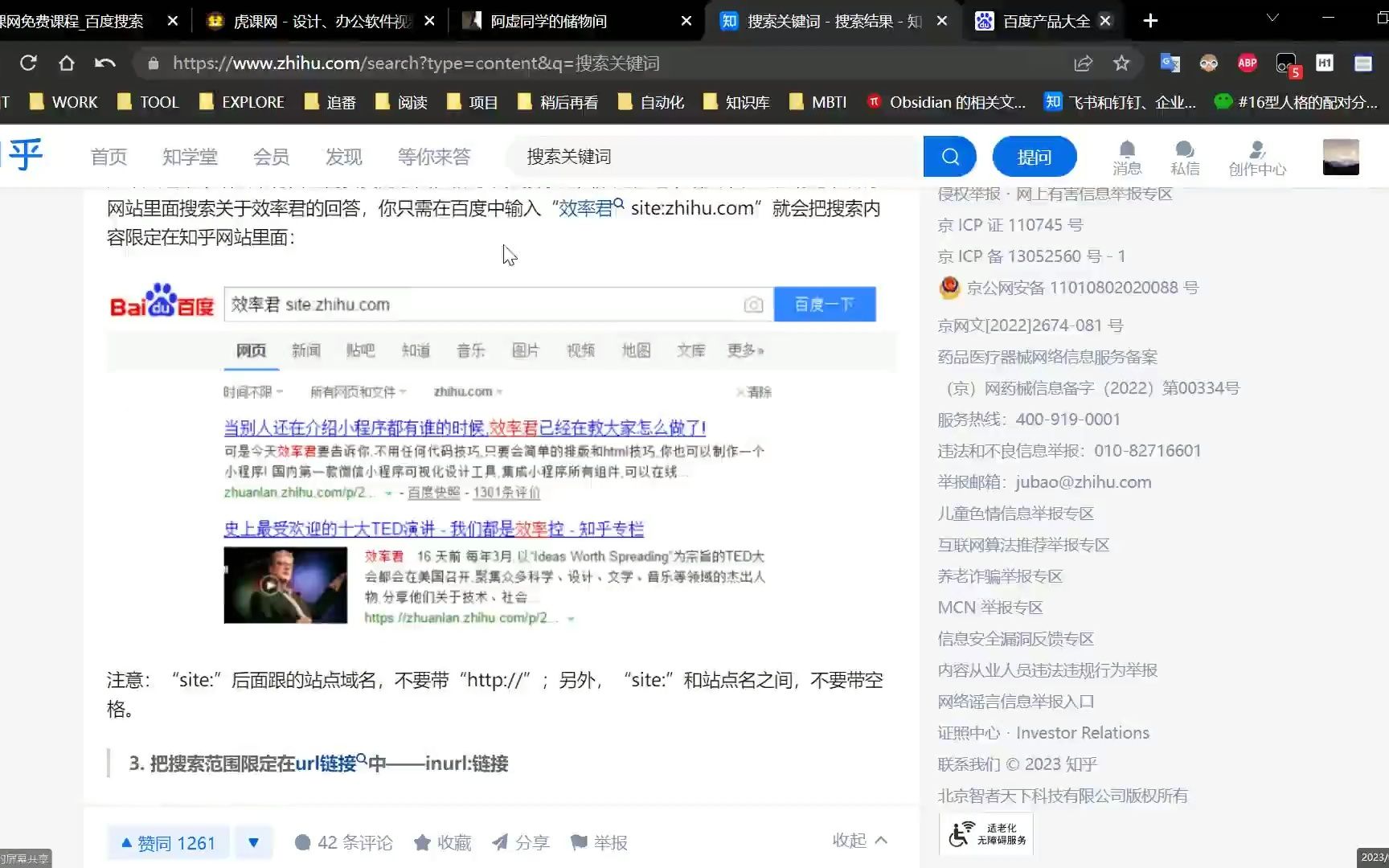Save answer with 收藏 star

point(442,842)
